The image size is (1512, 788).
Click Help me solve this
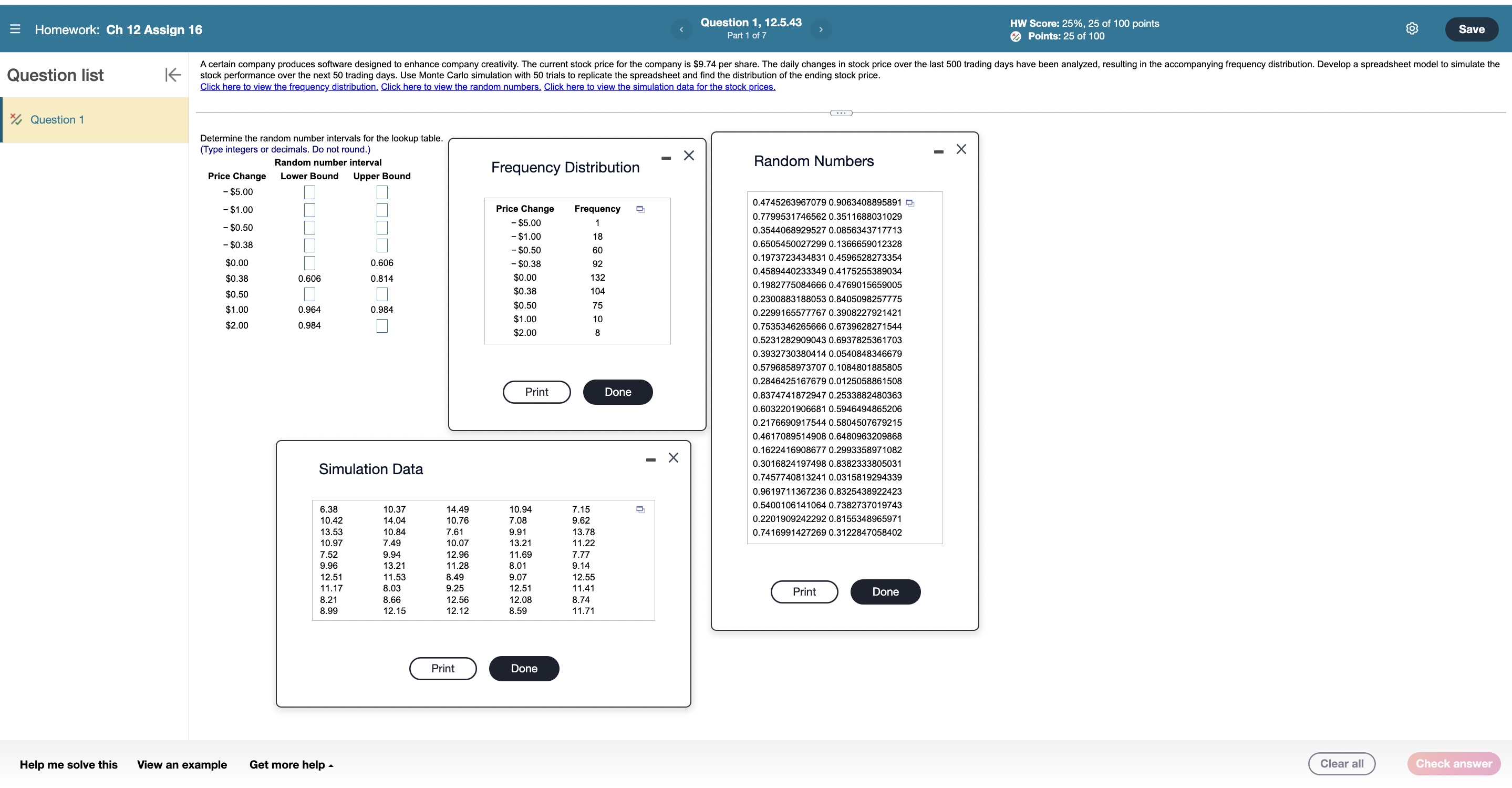point(69,764)
